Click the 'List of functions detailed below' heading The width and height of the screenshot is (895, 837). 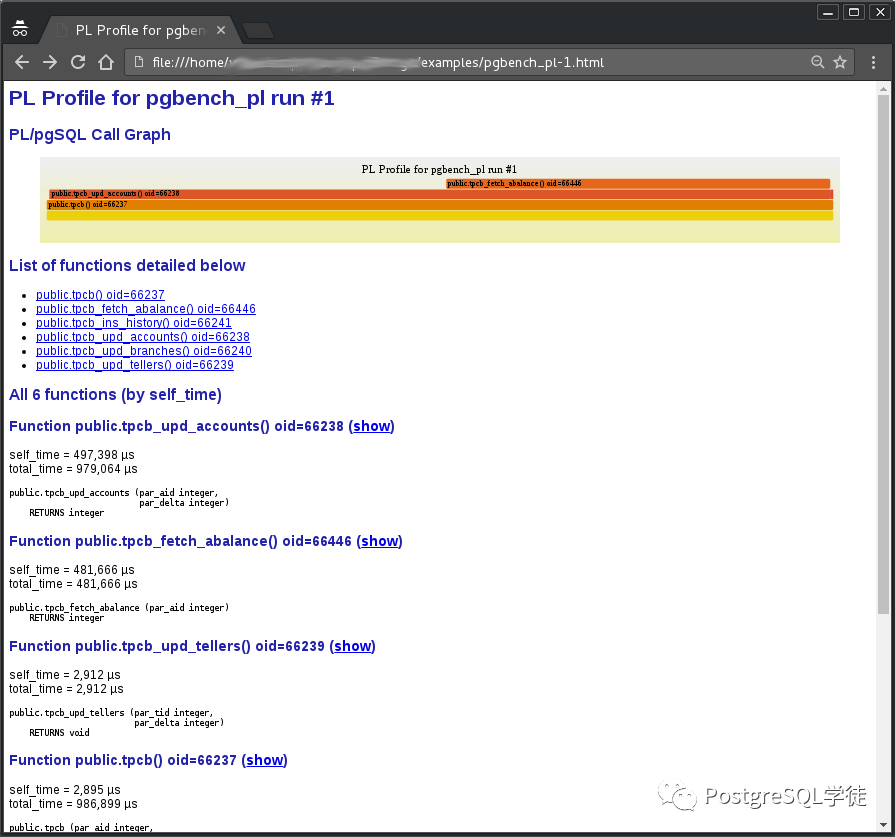[x=127, y=265]
